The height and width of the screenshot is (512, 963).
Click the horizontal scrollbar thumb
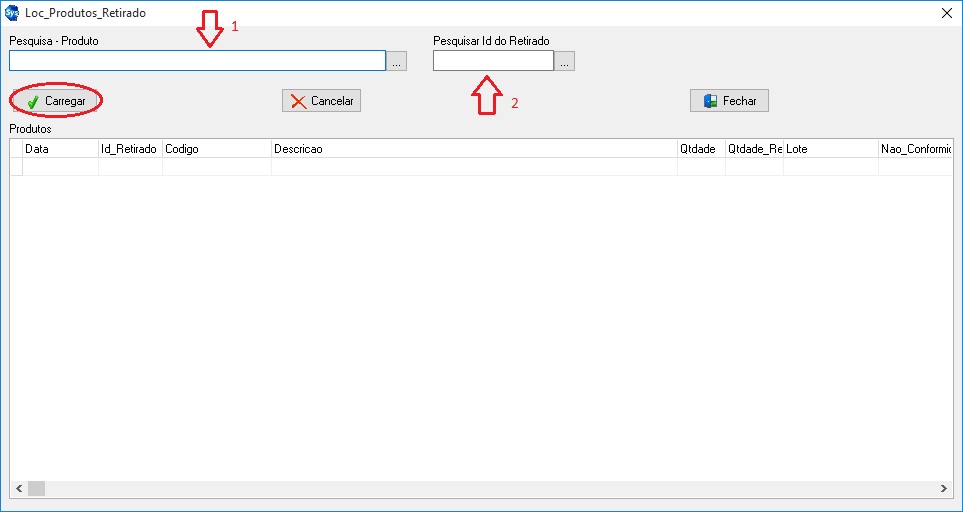[36, 488]
